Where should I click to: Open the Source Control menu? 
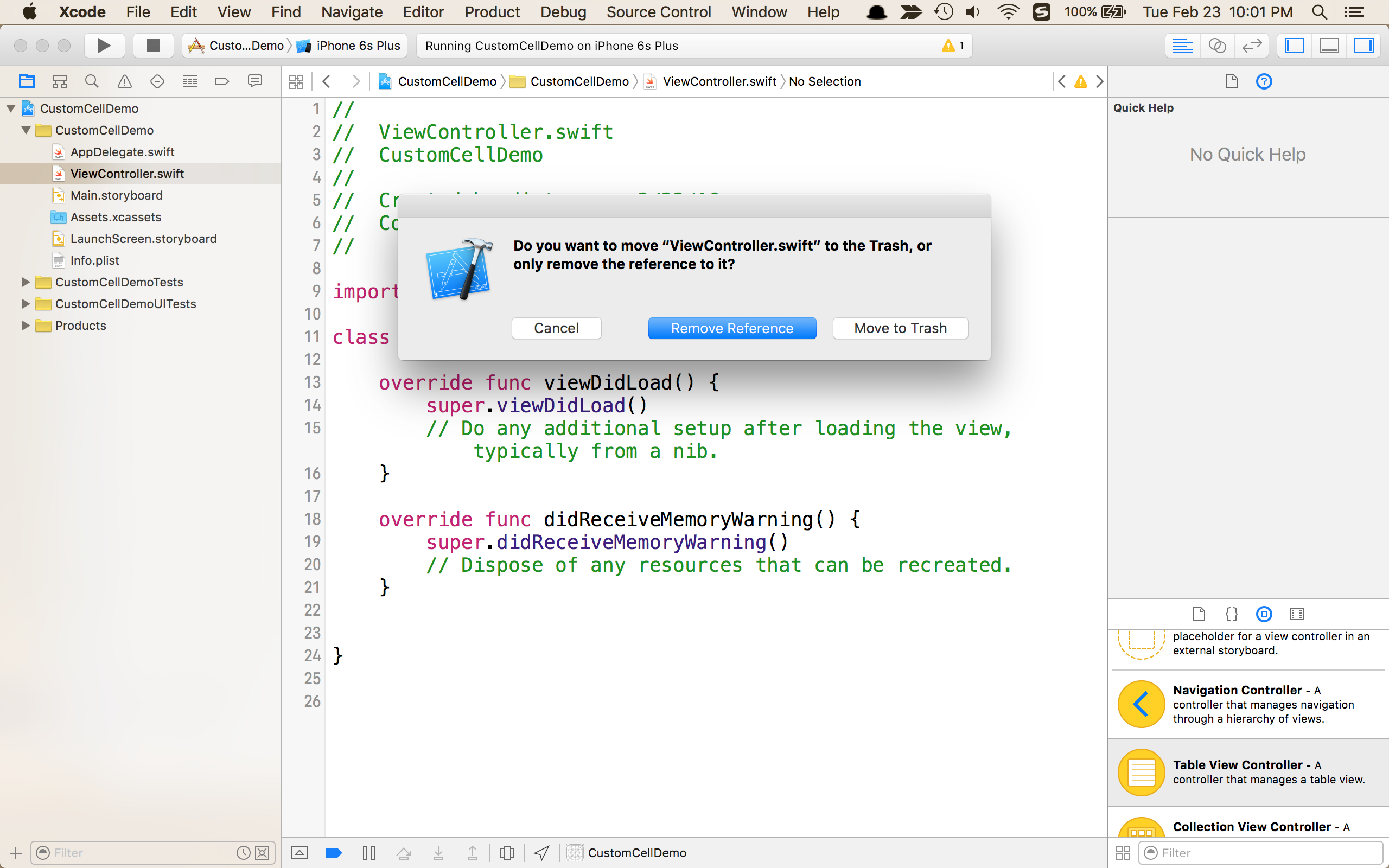[x=658, y=12]
